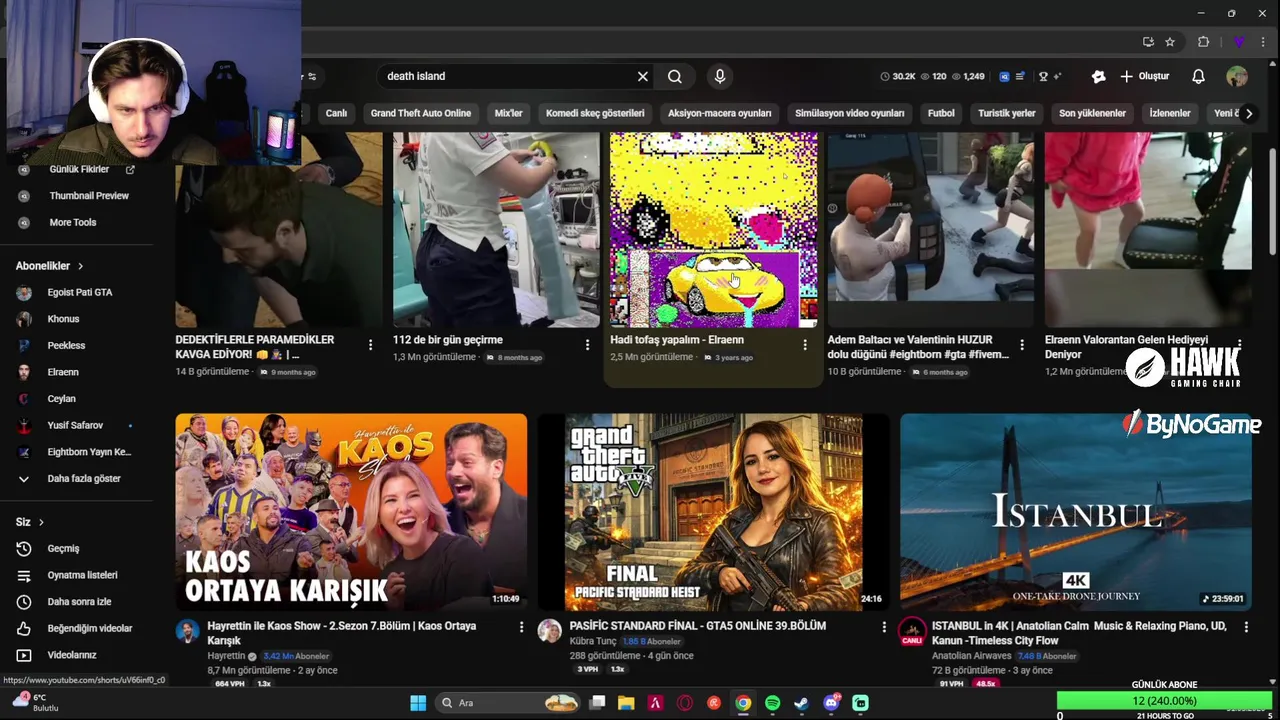Image resolution: width=1280 pixels, height=720 pixels.
Task: Select the Mix'ler filter chip
Action: (508, 113)
